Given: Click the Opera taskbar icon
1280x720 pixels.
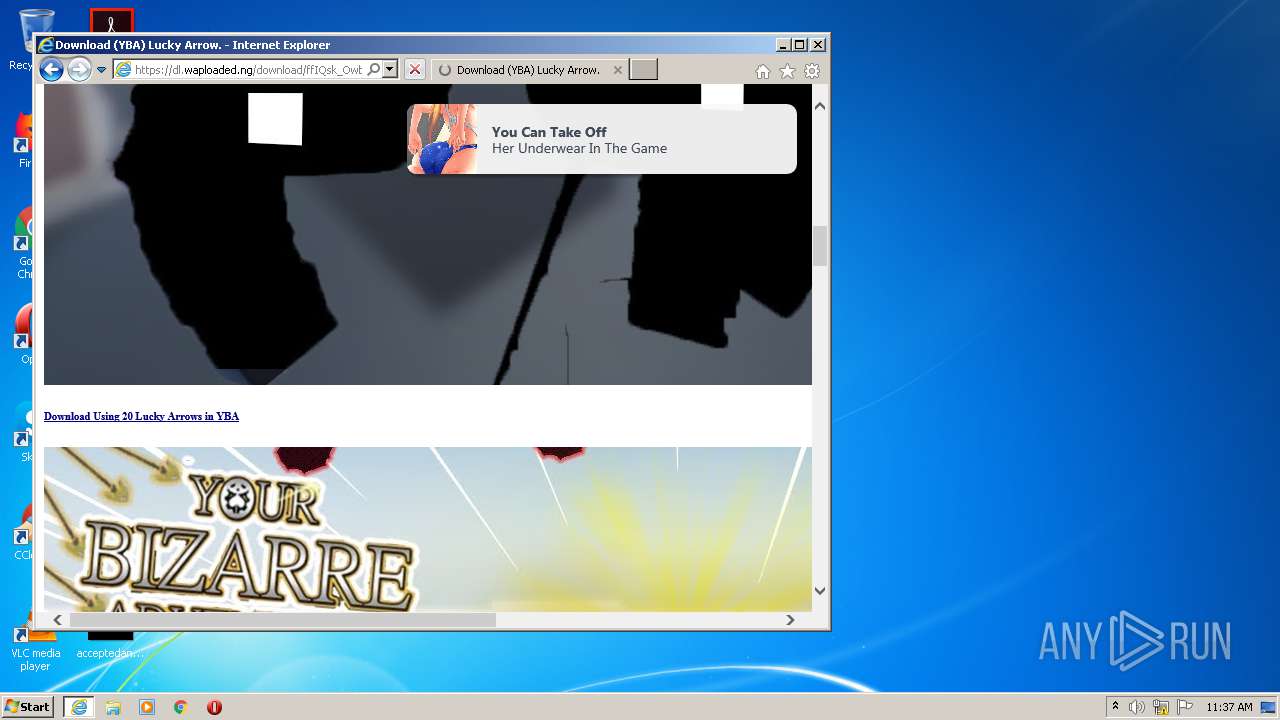Looking at the screenshot, I should click(214, 707).
